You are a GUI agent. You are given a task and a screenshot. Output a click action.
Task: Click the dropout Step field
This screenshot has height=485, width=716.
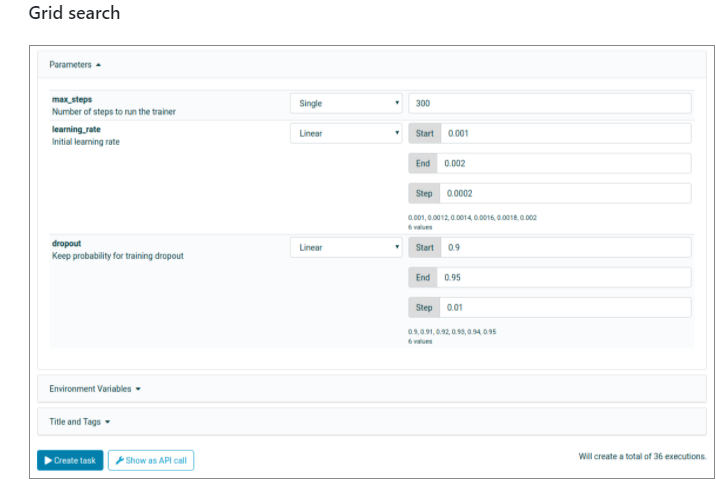(564, 307)
